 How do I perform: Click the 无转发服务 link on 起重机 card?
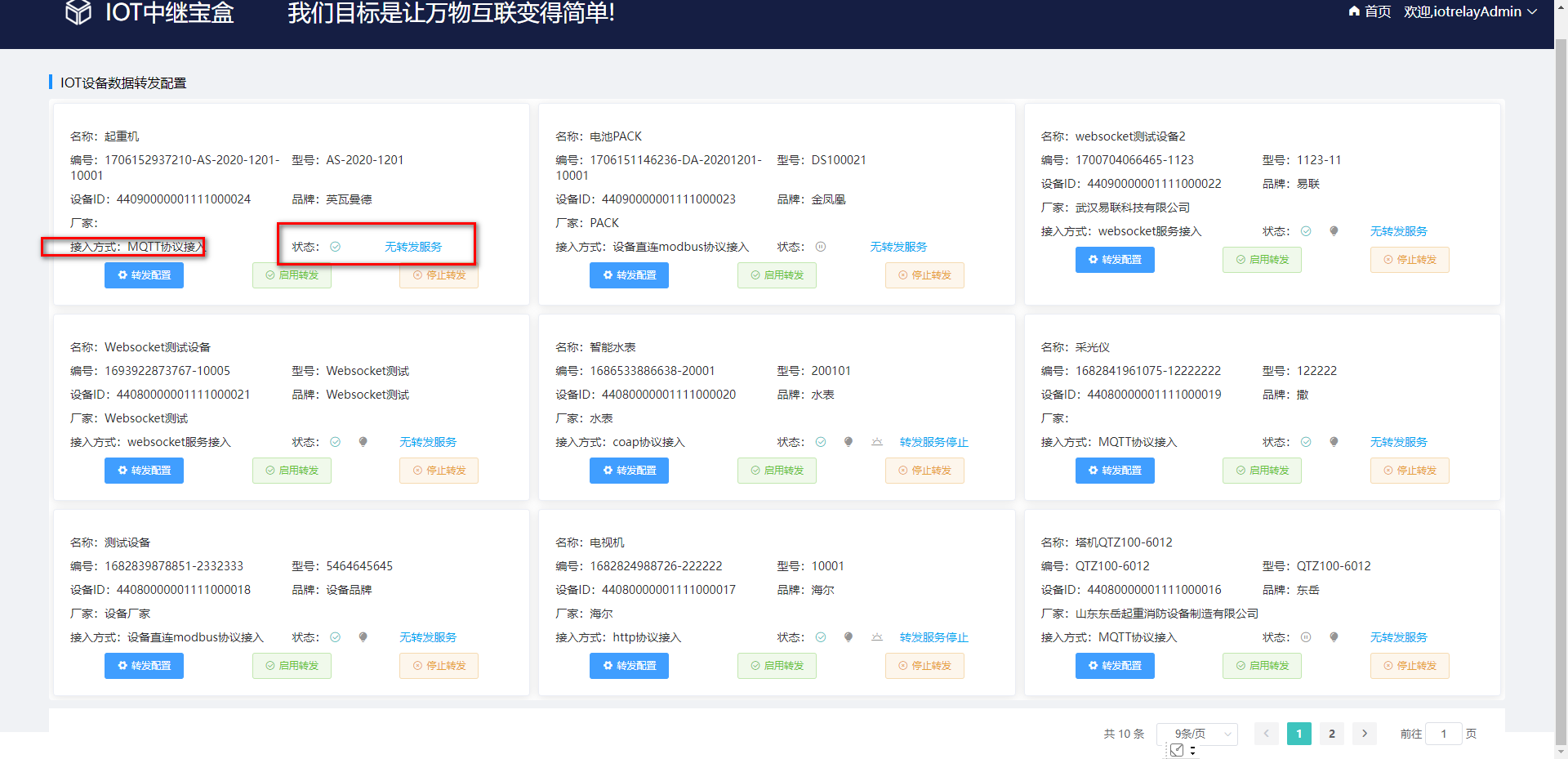click(413, 246)
